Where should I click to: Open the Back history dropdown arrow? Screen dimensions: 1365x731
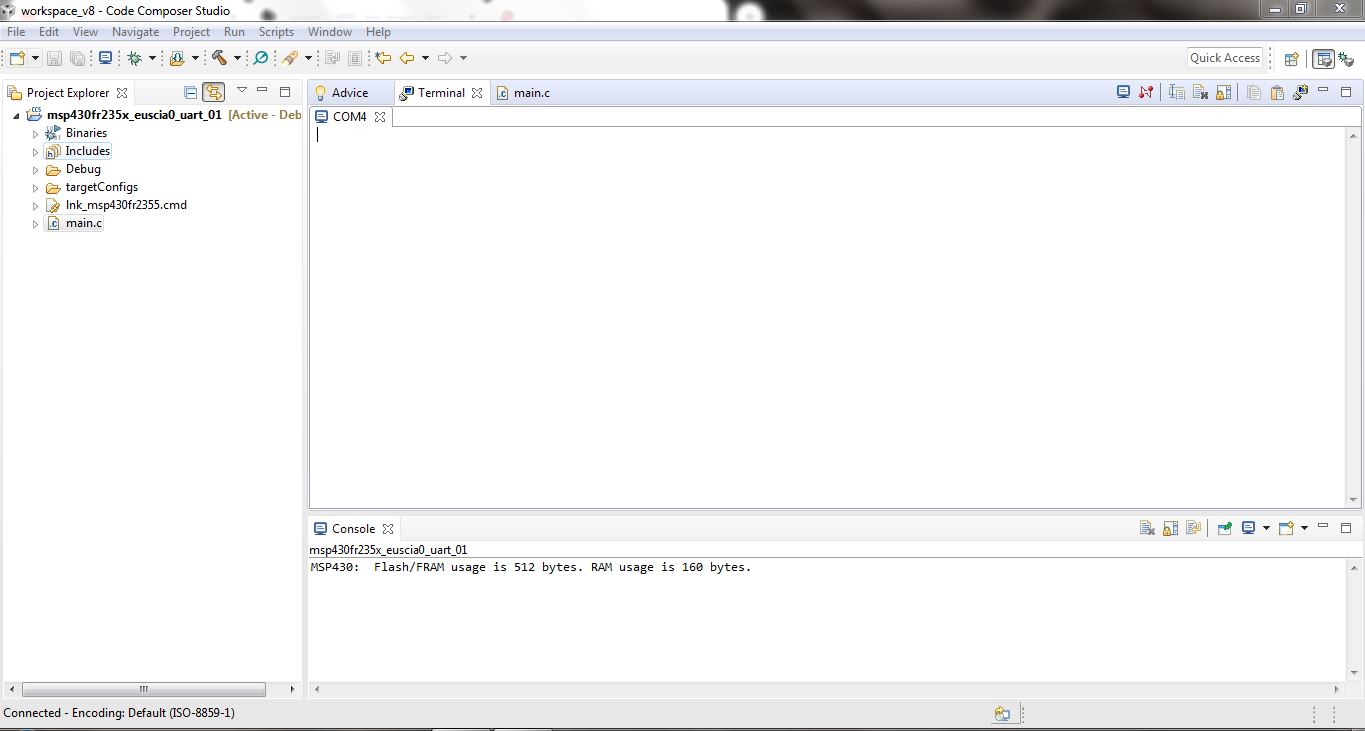425,58
